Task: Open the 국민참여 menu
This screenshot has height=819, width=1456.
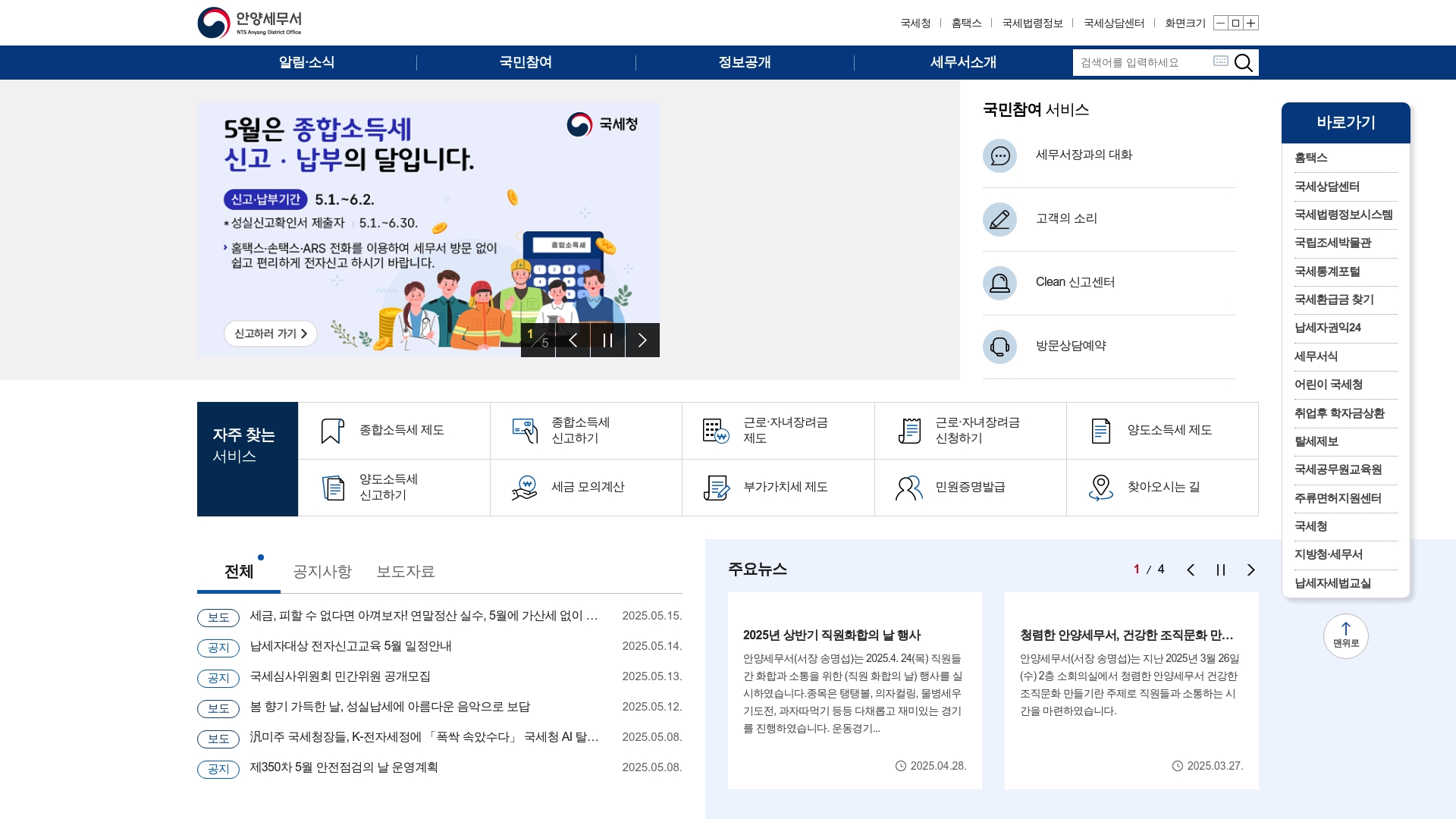Action: pyautogui.click(x=526, y=62)
